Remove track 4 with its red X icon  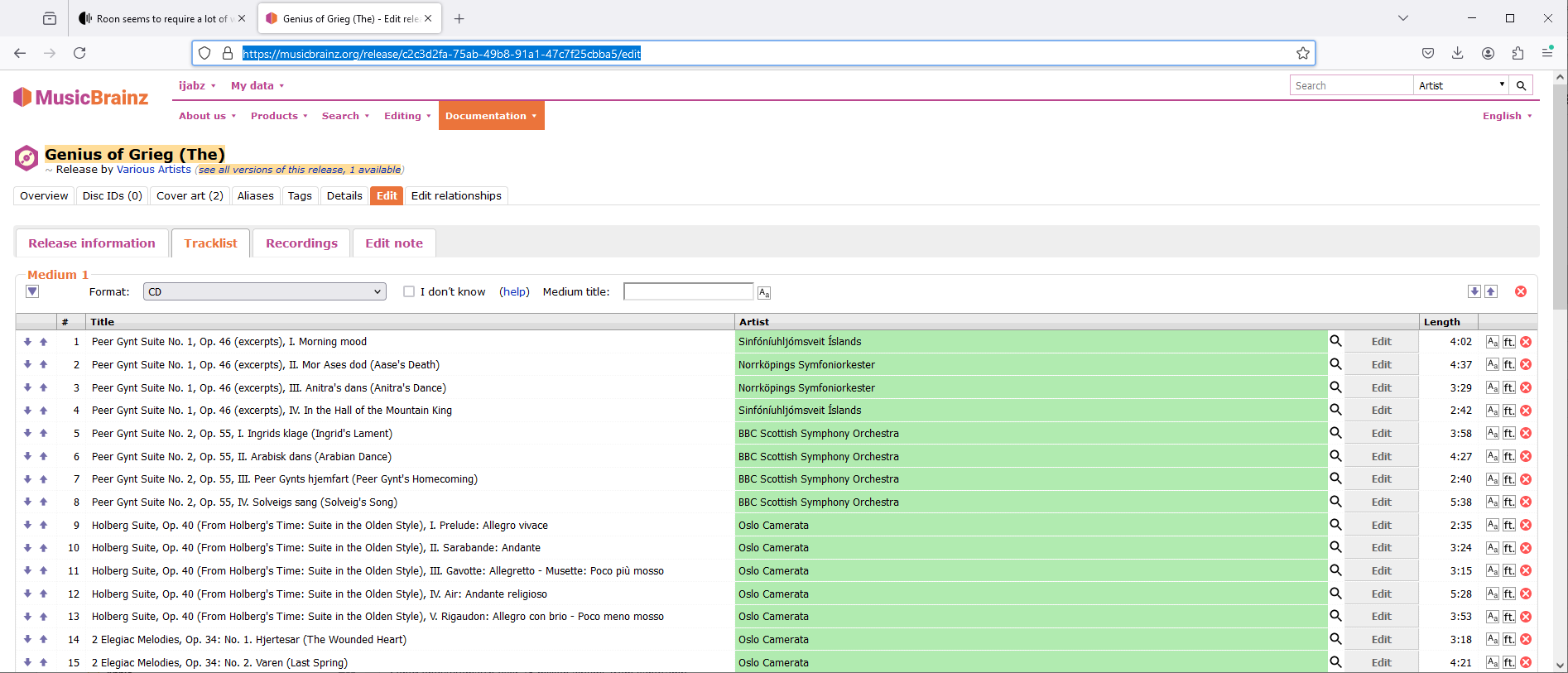1526,411
